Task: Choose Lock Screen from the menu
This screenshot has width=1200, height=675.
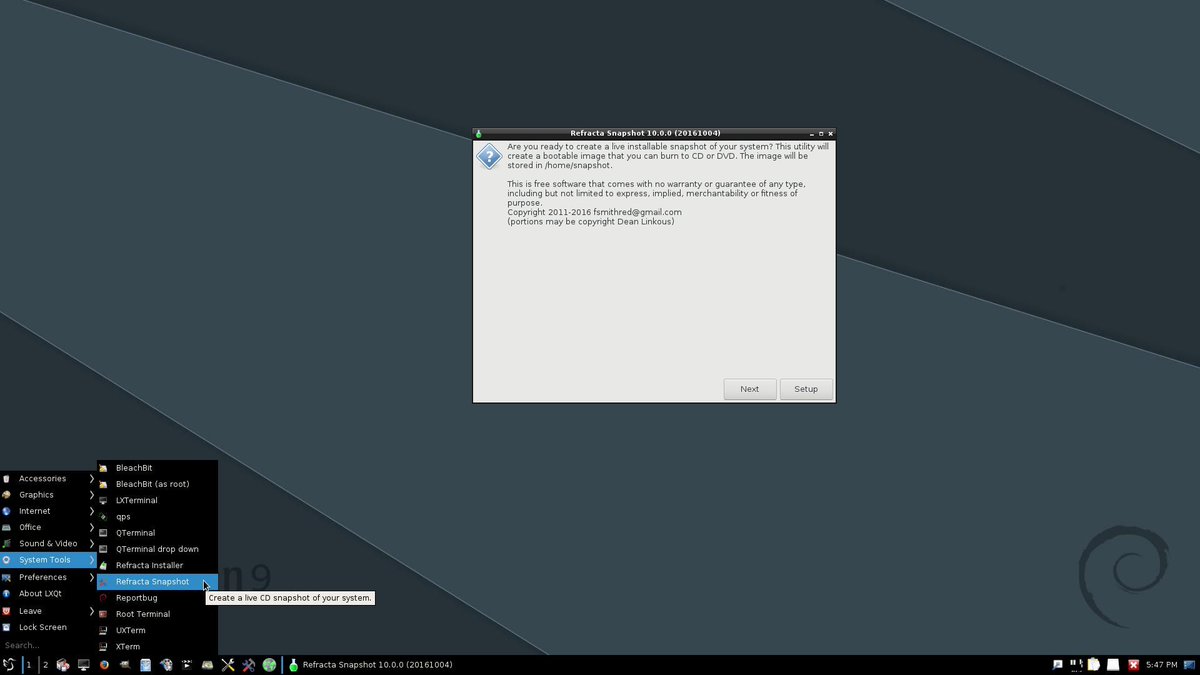Action: (48, 627)
